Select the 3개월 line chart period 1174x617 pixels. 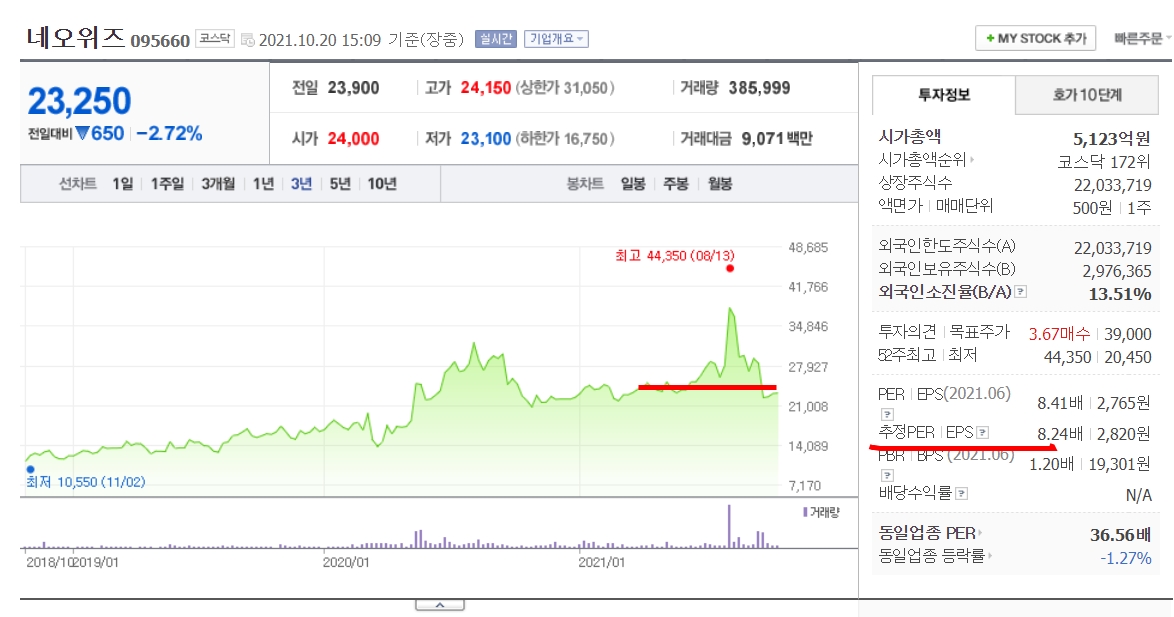coord(218,183)
